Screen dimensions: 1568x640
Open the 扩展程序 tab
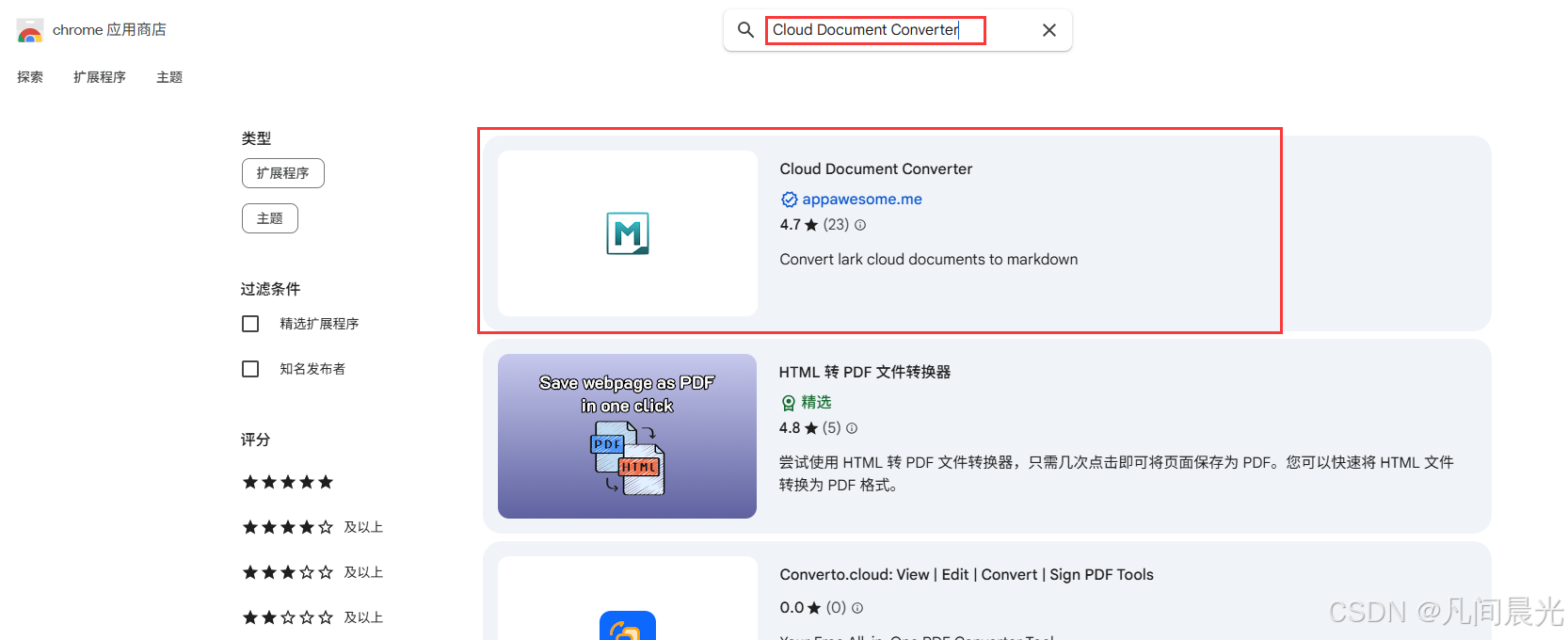pos(100,77)
